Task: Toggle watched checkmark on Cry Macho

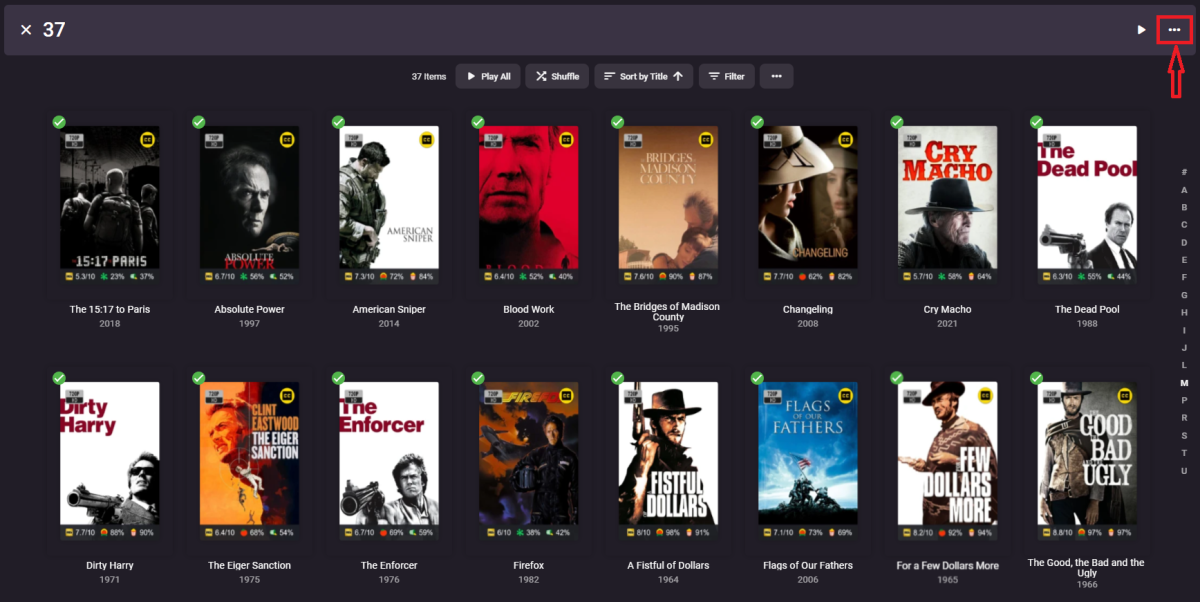Action: pos(896,122)
